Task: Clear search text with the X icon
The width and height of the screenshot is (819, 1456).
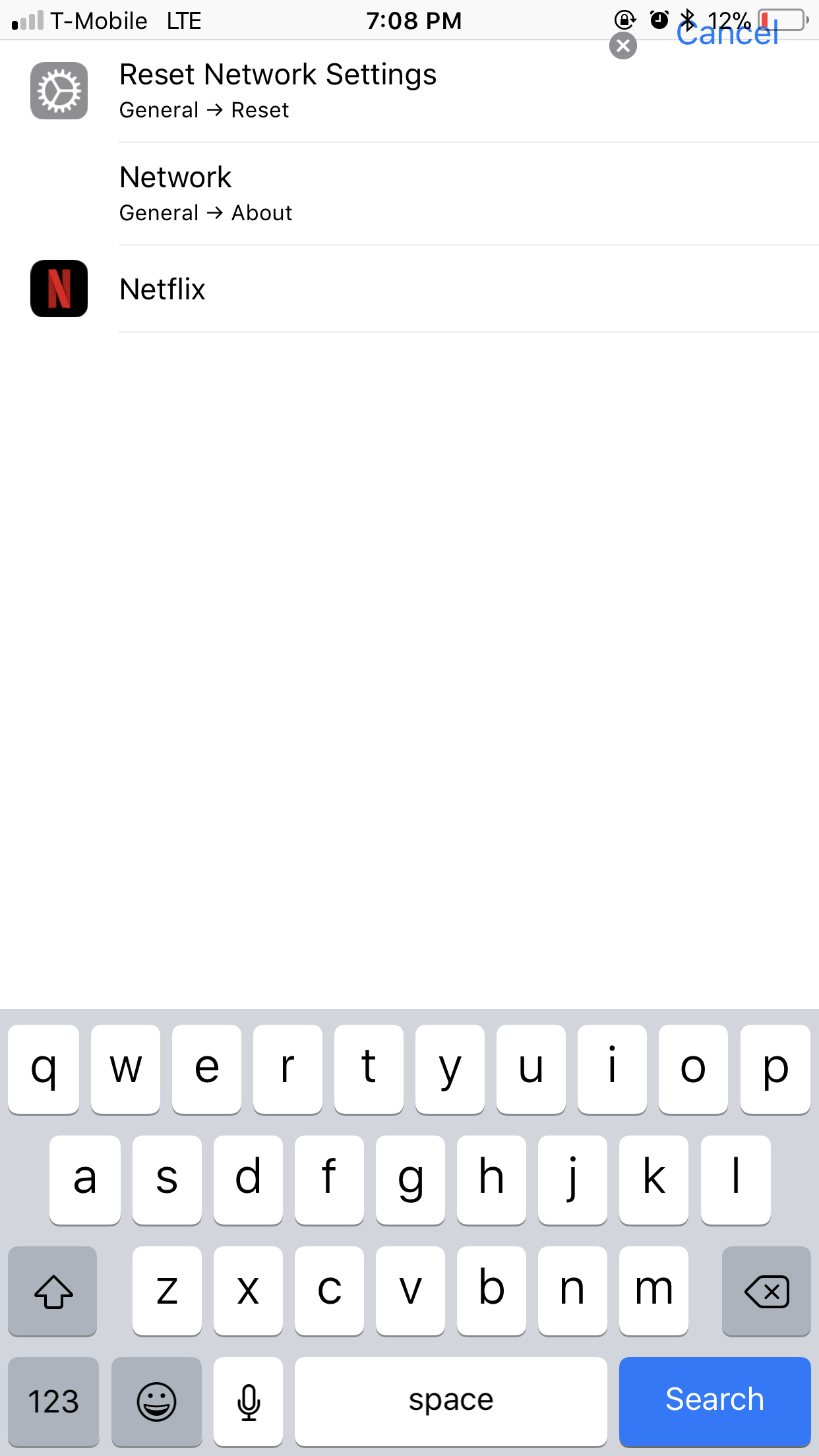Action: coord(623,46)
